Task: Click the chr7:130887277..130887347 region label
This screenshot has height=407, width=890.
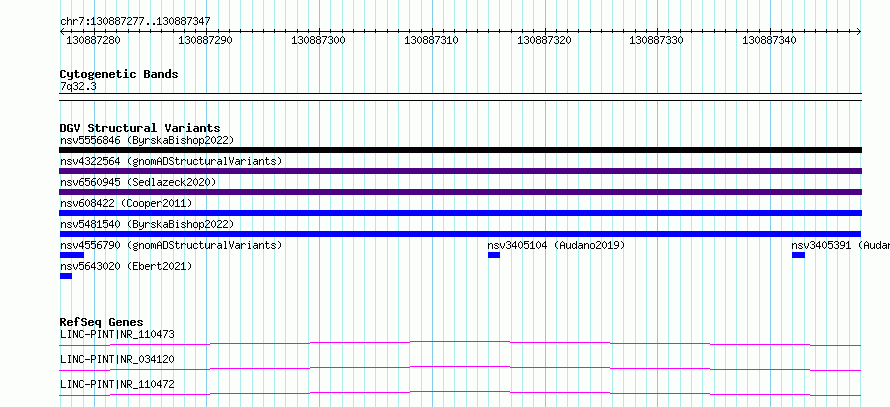Action: click(135, 21)
